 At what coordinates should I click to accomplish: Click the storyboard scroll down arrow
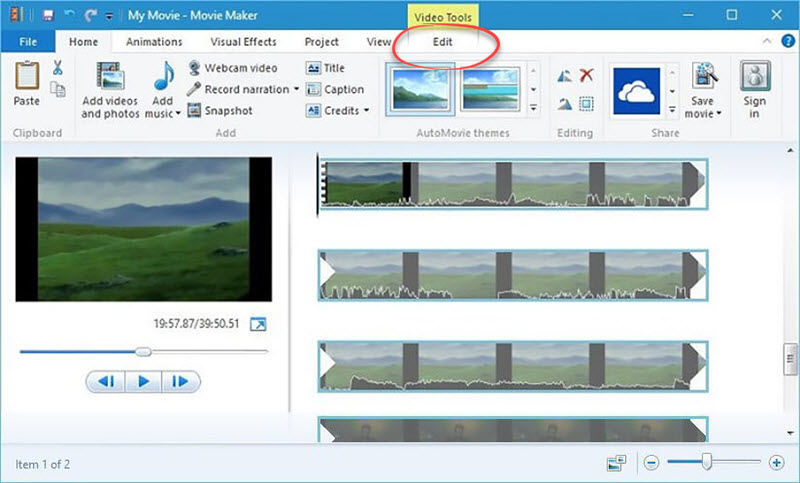(x=790, y=433)
